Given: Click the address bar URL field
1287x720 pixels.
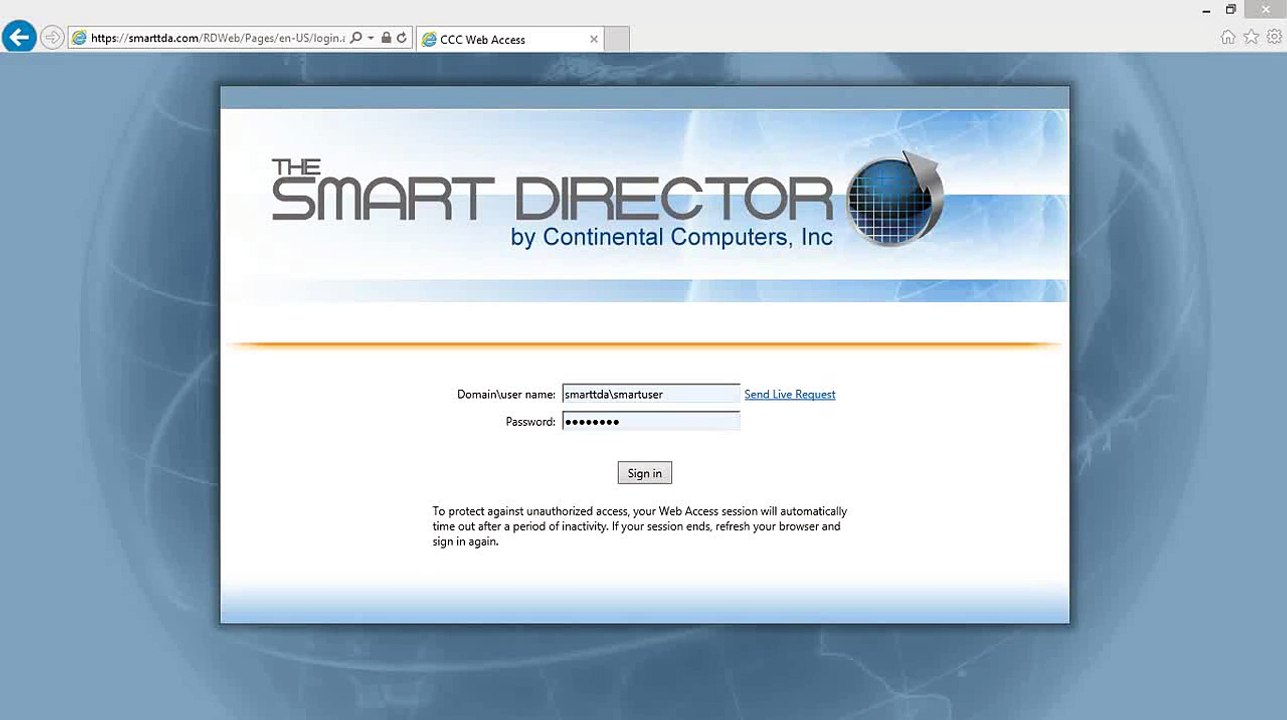Looking at the screenshot, I should (x=218, y=38).
